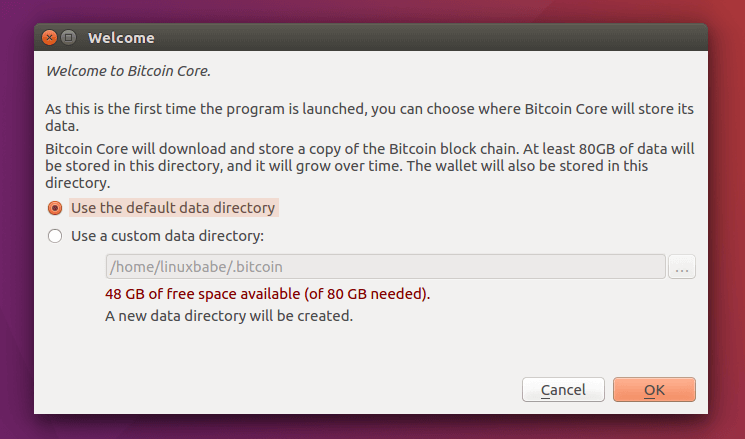Click the 'Welcome' window title text
This screenshot has height=439, width=745.
pos(121,38)
